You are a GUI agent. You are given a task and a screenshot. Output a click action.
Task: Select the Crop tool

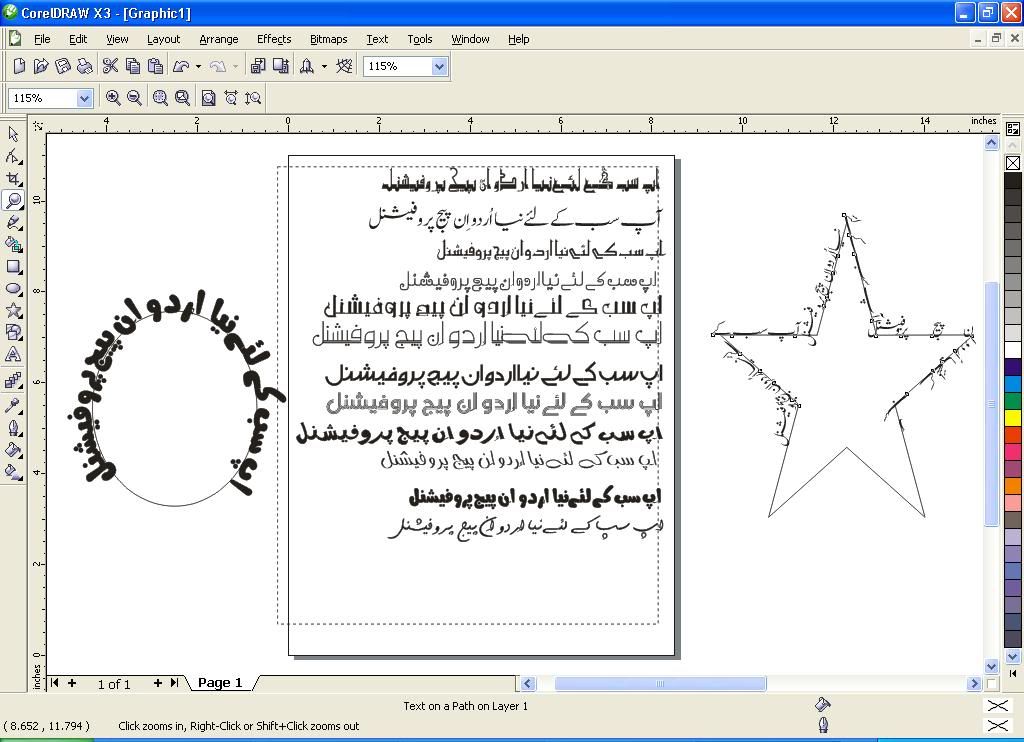click(x=13, y=178)
